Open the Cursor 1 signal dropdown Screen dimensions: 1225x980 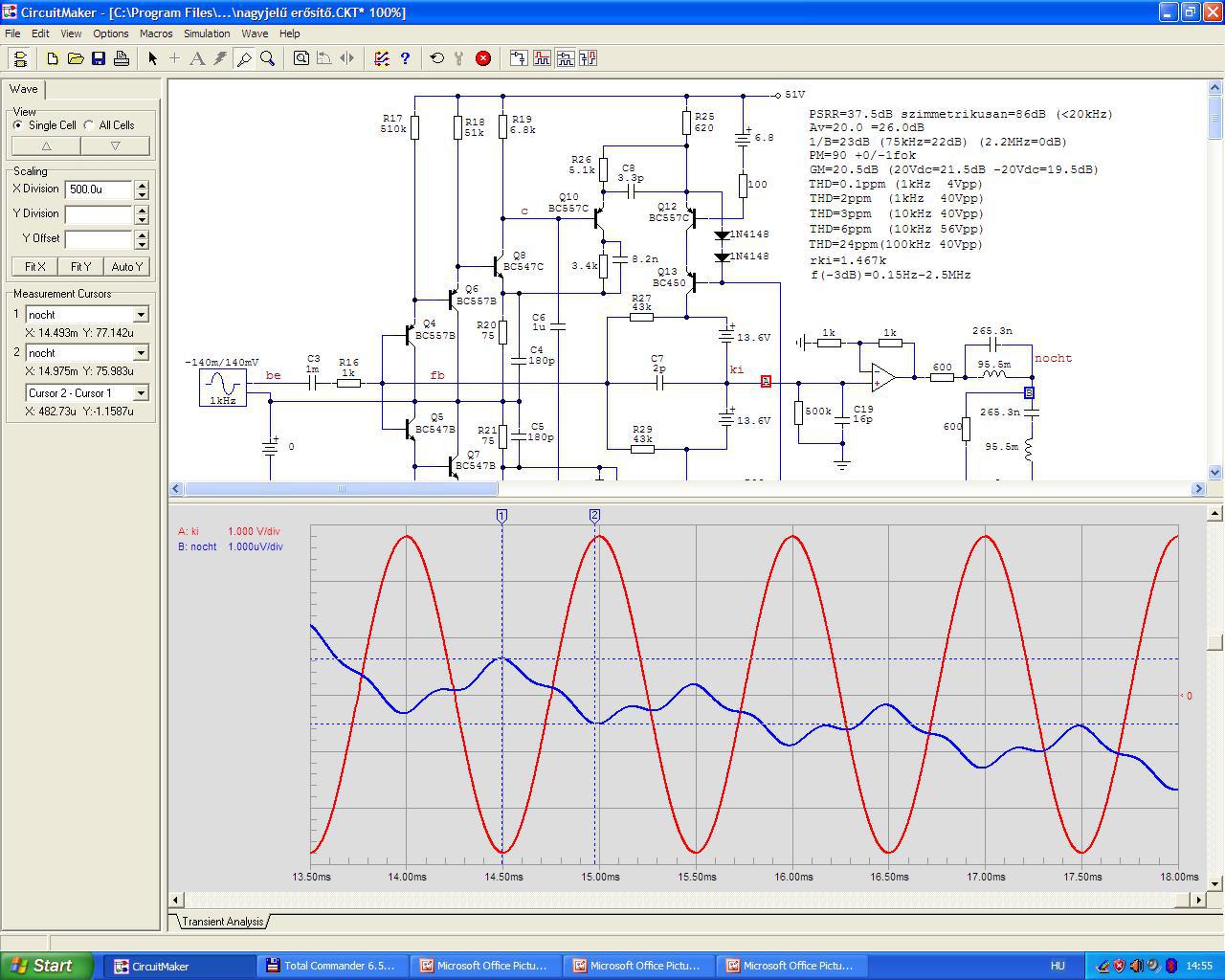click(141, 315)
